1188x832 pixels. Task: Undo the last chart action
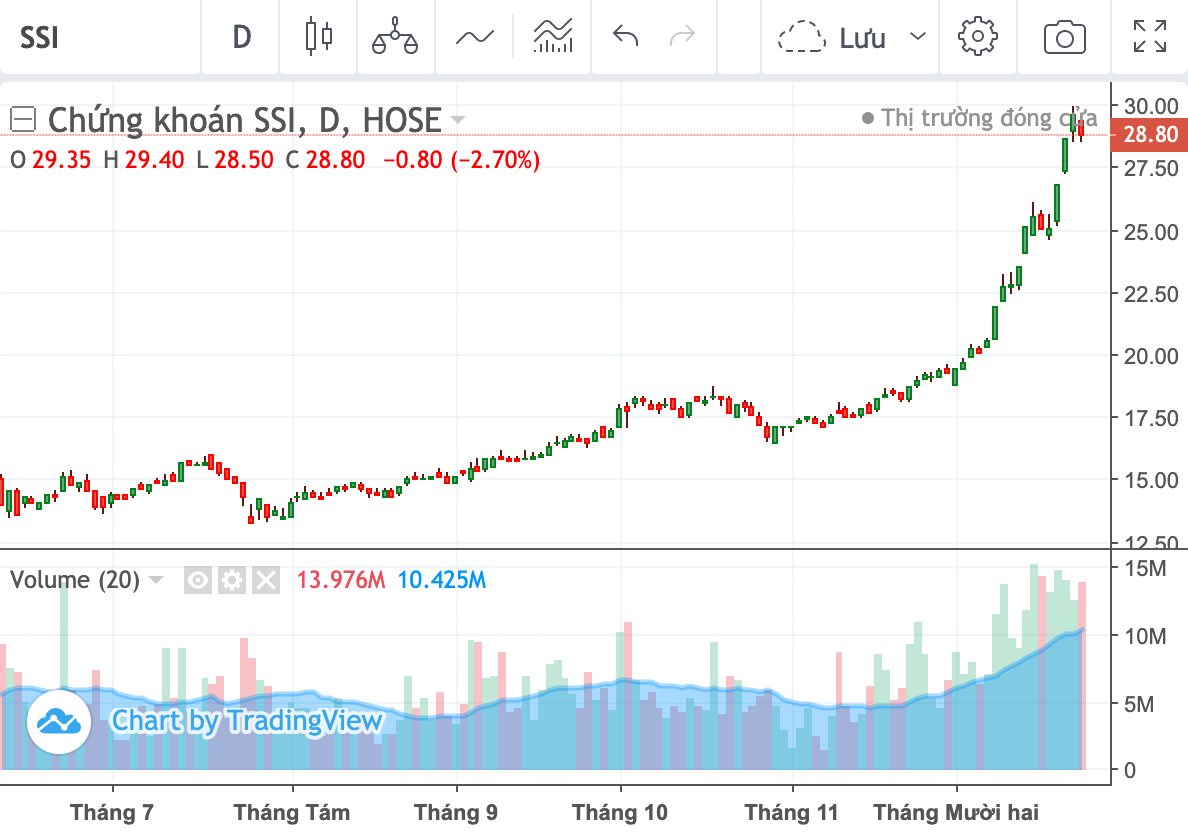click(626, 36)
